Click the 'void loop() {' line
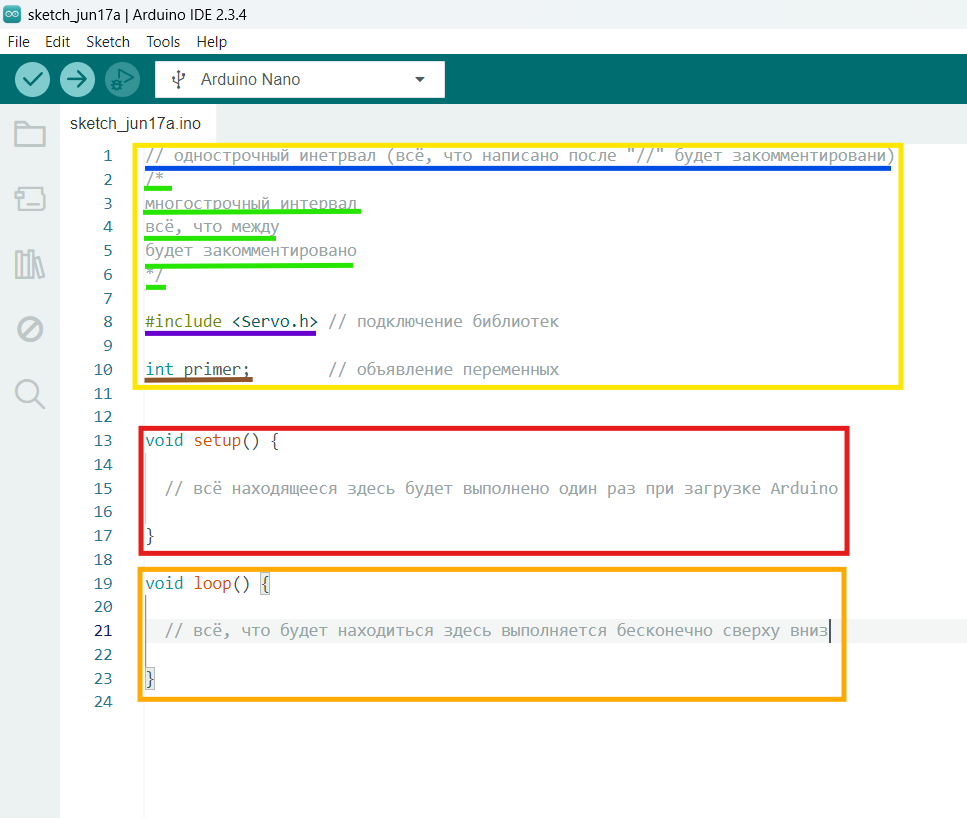967x818 pixels. (x=208, y=583)
